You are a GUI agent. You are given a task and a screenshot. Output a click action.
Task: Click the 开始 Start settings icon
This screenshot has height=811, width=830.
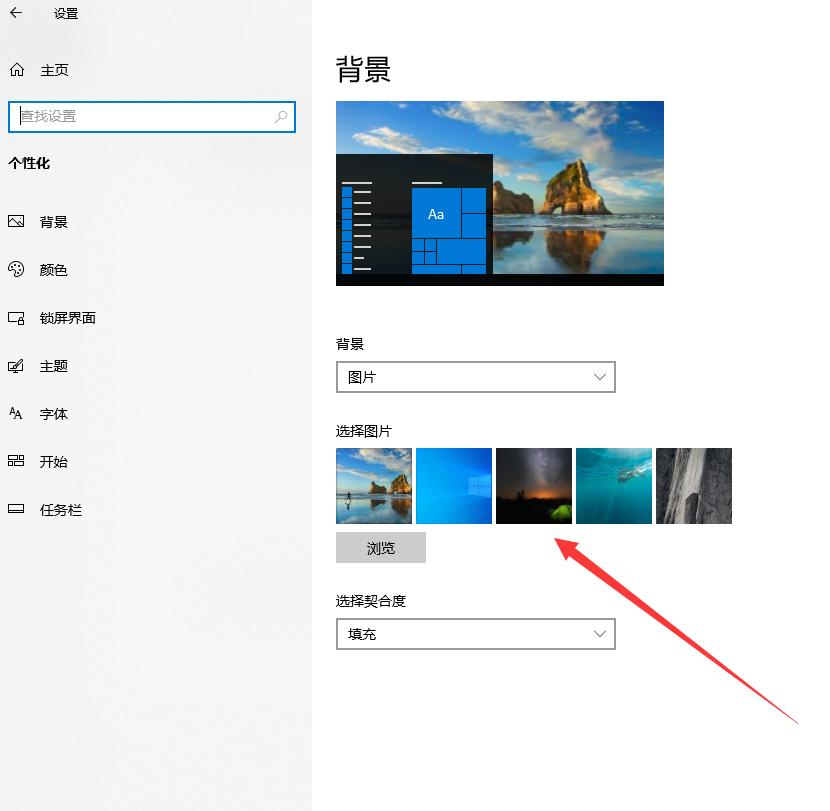pos(15,461)
